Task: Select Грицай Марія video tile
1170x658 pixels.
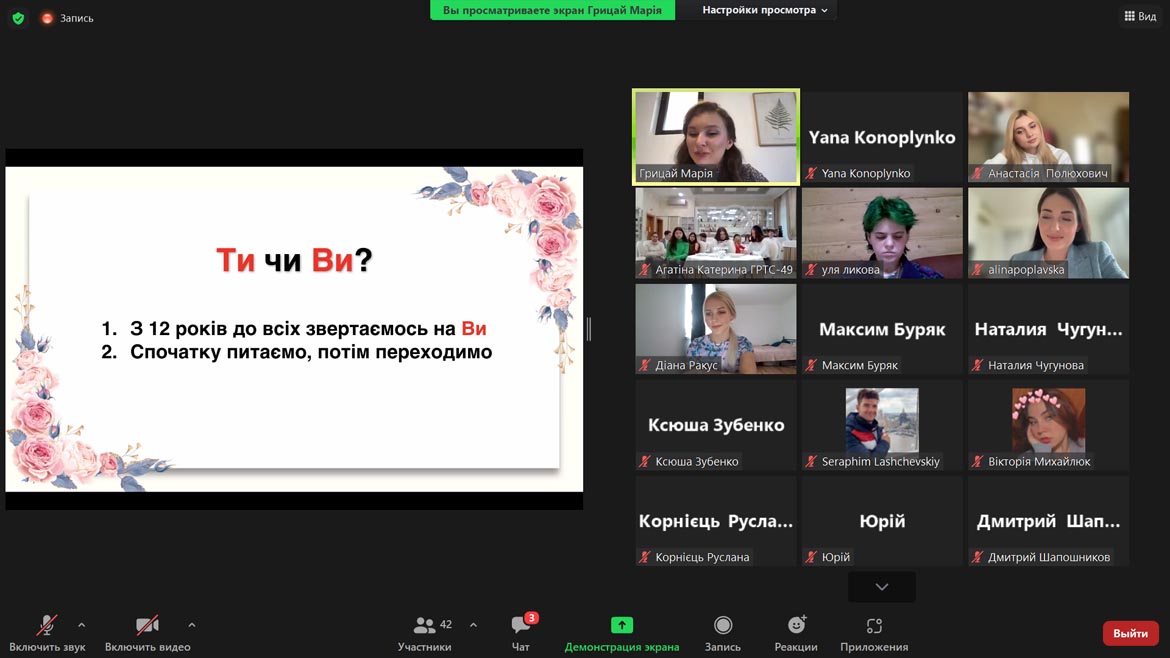Action: click(716, 137)
